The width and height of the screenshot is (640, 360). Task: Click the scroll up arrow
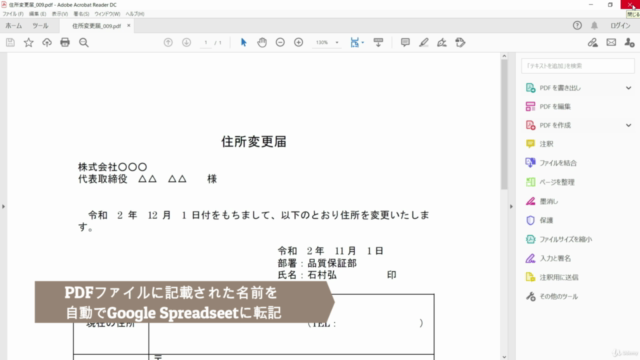tap(504, 56)
